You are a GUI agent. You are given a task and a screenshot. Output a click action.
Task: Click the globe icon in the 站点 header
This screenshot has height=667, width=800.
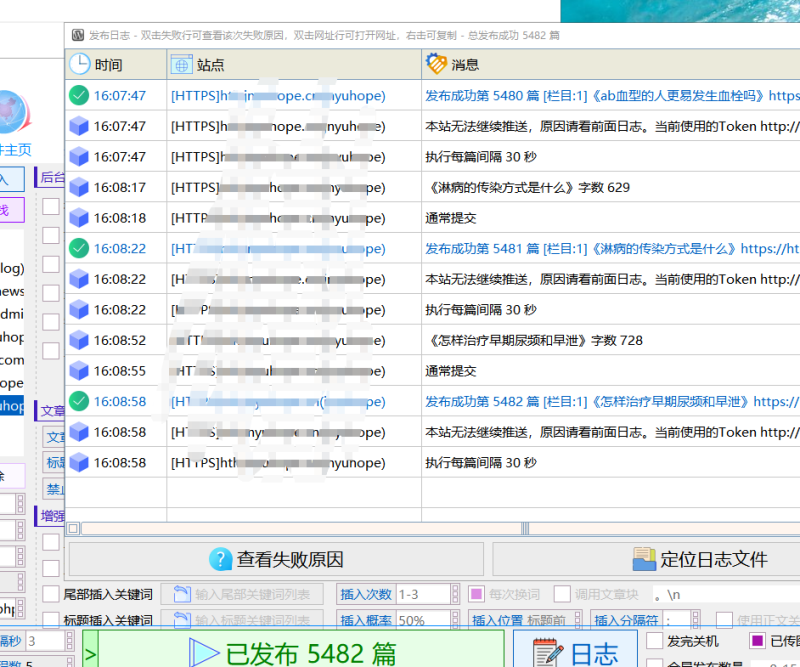pos(181,65)
